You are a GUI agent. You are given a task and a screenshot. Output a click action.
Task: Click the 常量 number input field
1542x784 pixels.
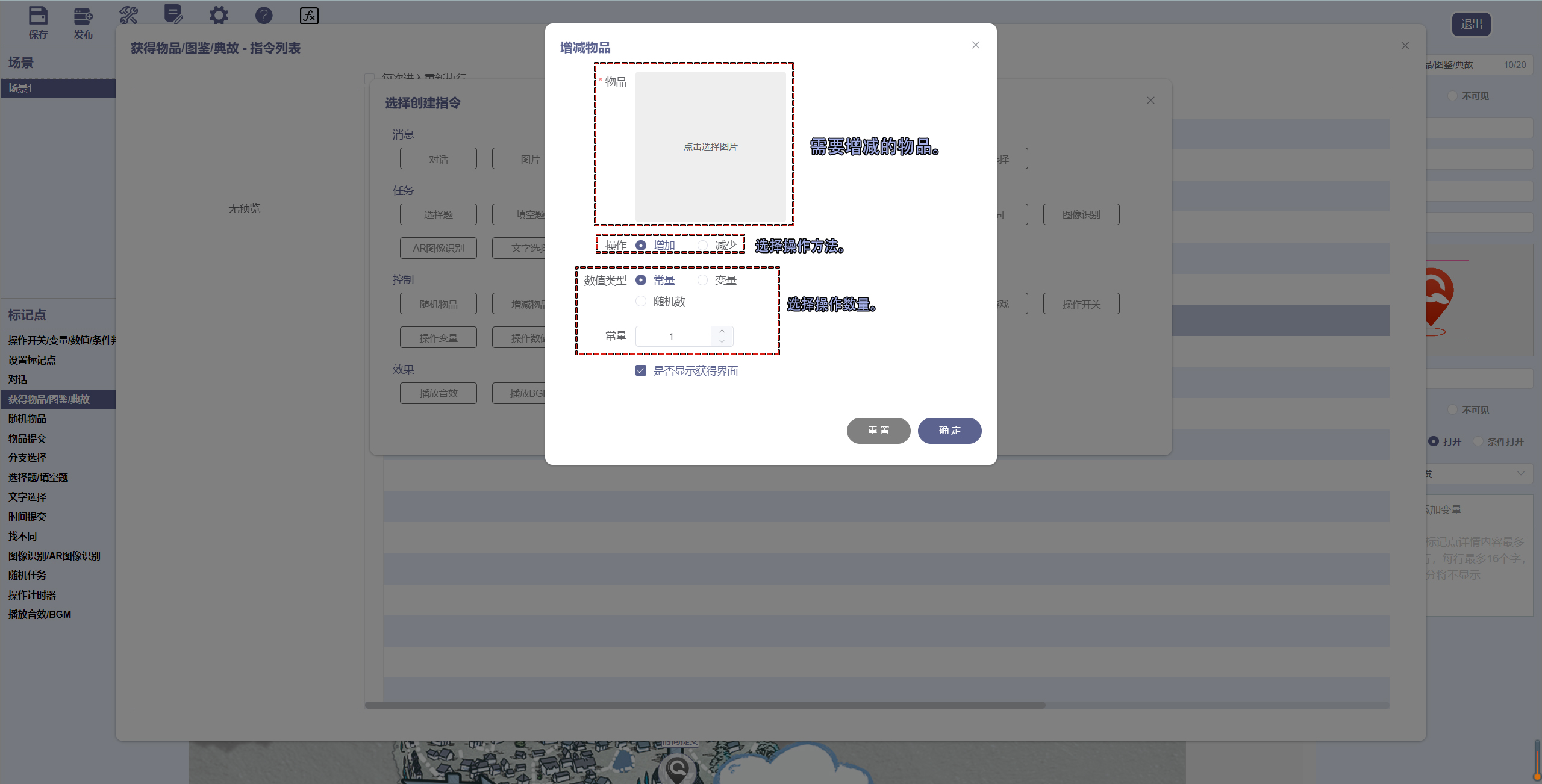(x=672, y=336)
